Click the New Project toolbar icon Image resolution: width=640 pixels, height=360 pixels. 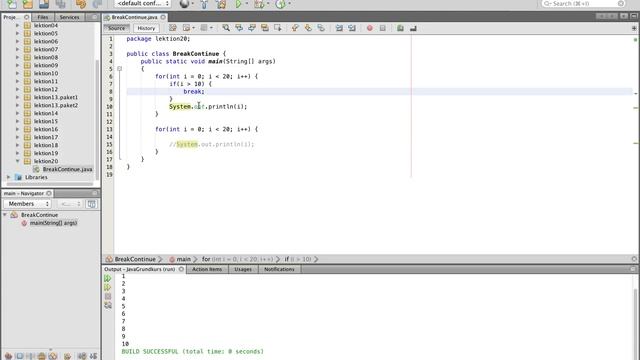point(28,4)
